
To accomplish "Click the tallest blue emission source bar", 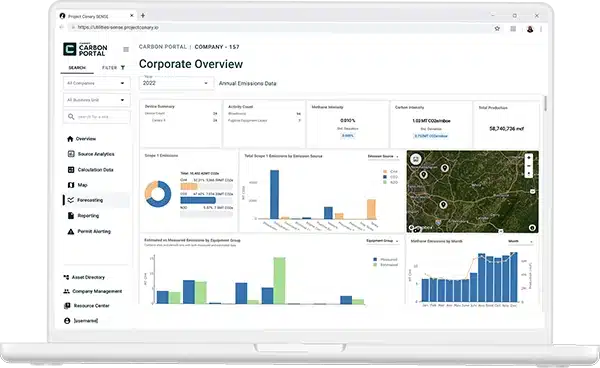I will (x=274, y=195).
